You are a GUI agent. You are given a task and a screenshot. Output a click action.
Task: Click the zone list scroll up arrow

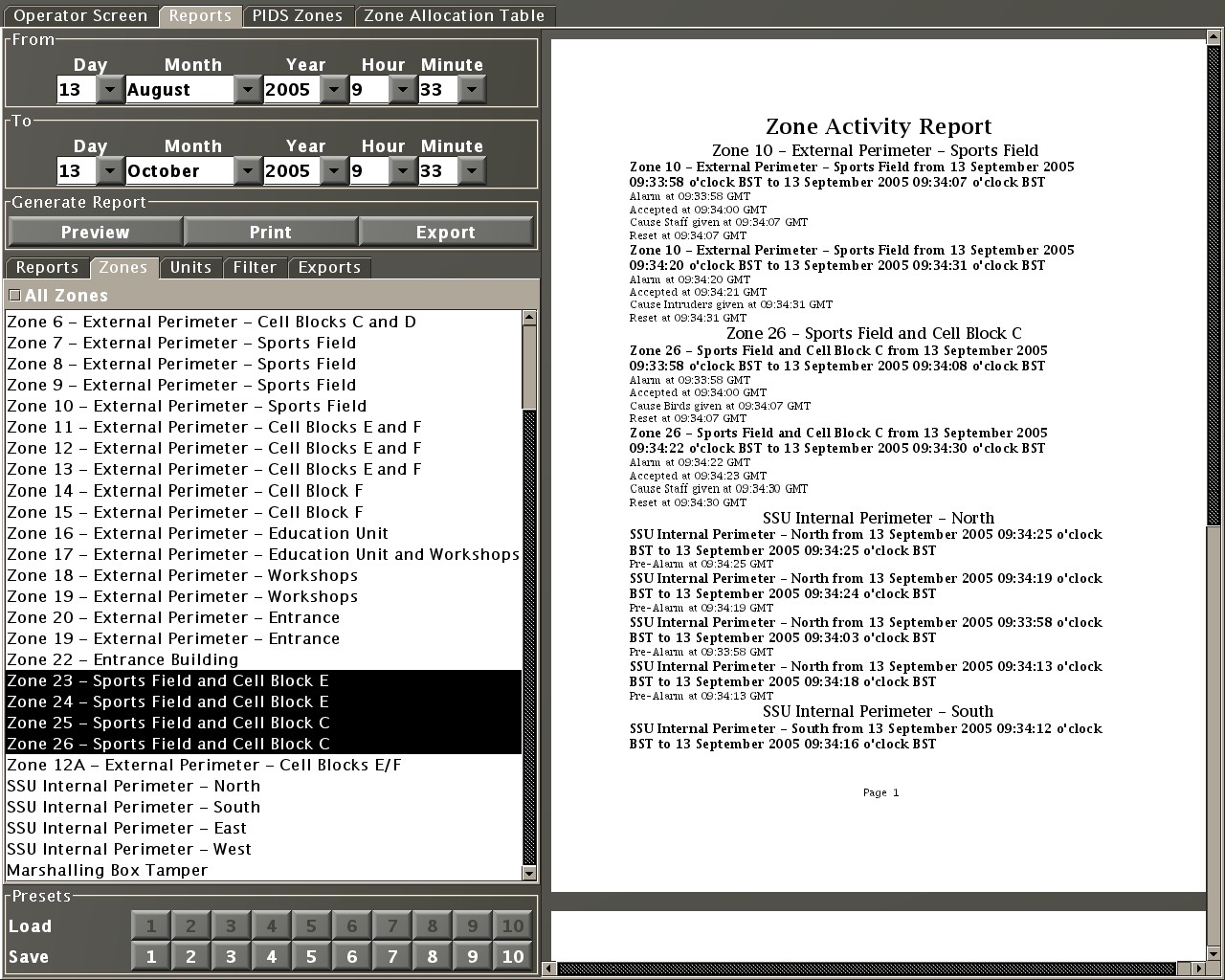pyautogui.click(x=529, y=318)
